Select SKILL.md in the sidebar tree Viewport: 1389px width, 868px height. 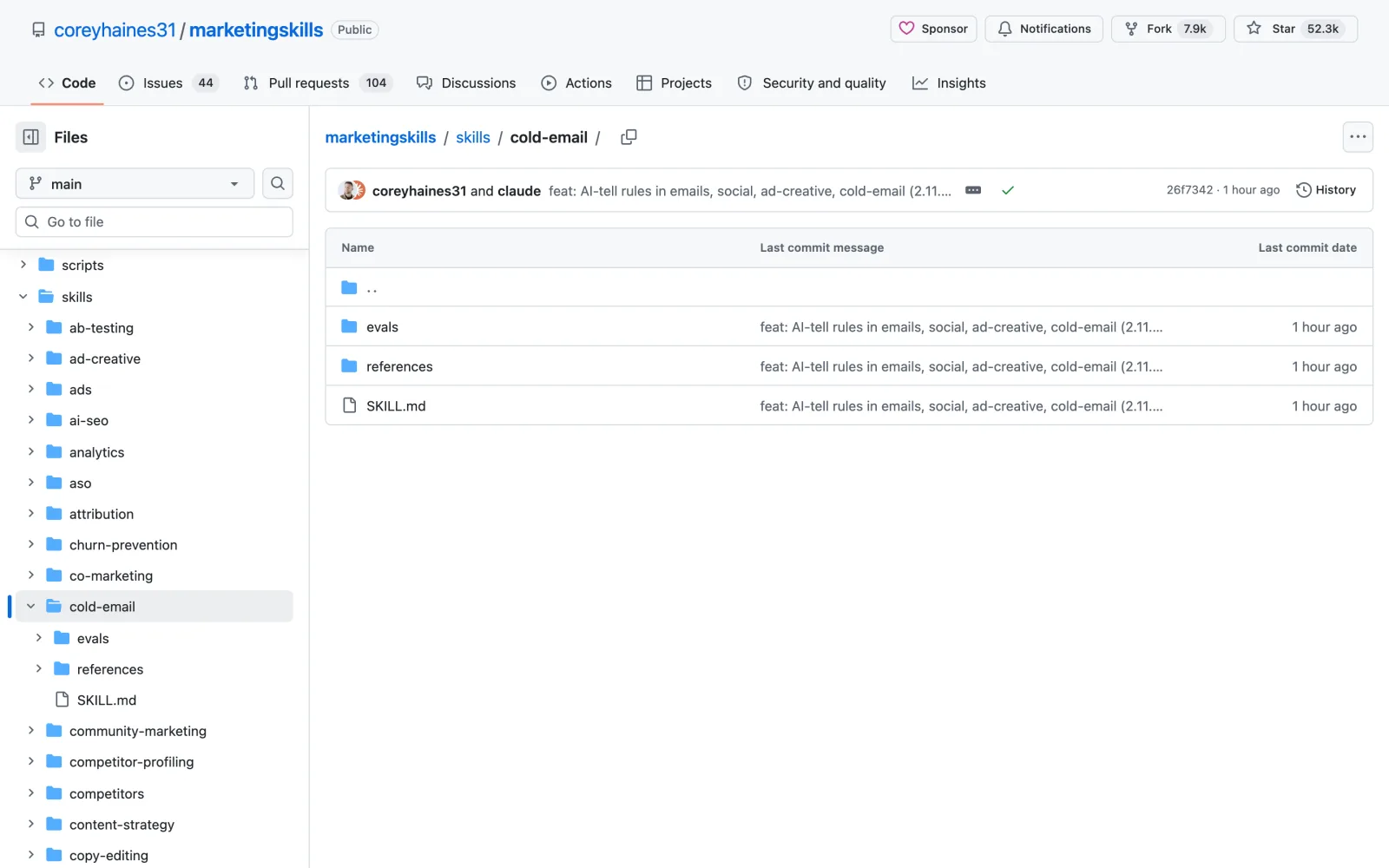click(x=107, y=700)
